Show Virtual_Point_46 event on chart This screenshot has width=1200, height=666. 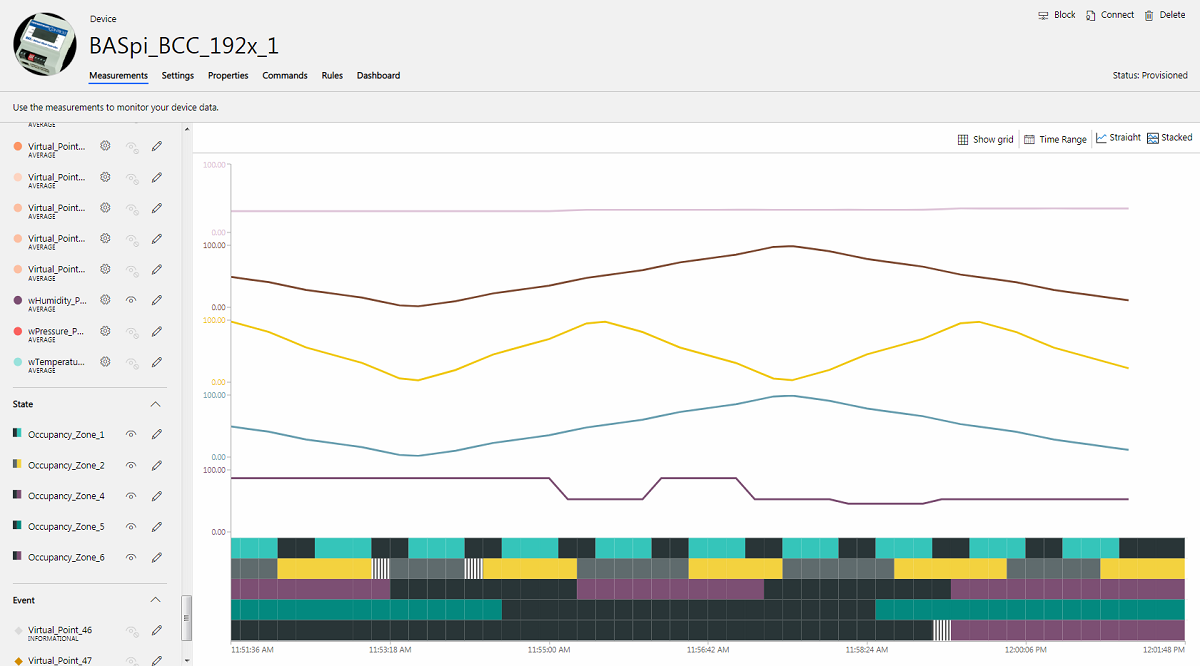(131, 630)
